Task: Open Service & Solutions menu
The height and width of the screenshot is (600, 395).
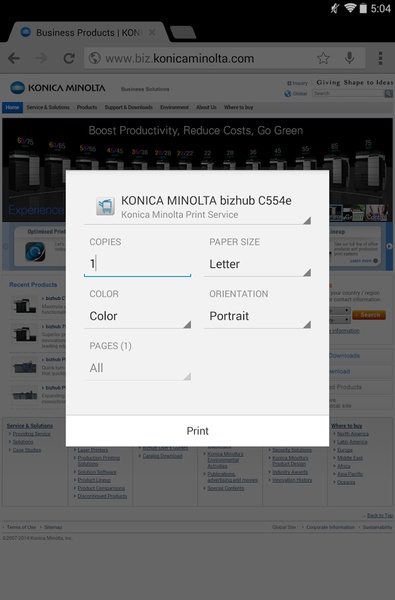Action: coord(48,108)
